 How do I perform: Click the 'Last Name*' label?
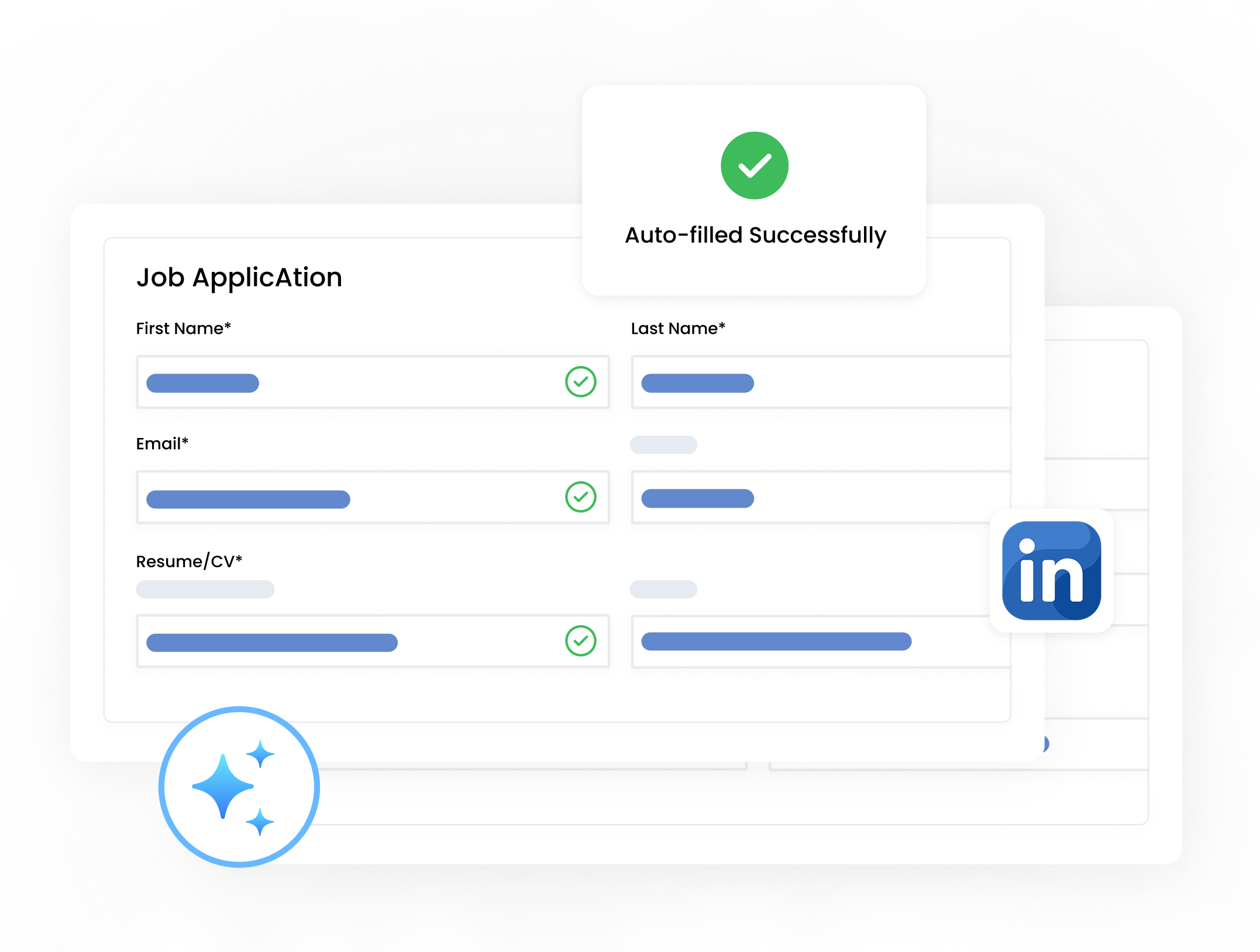coord(678,329)
